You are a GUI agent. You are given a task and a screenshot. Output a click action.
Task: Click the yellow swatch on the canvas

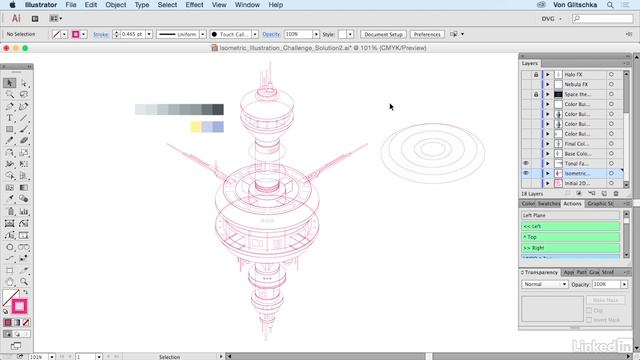pos(196,127)
